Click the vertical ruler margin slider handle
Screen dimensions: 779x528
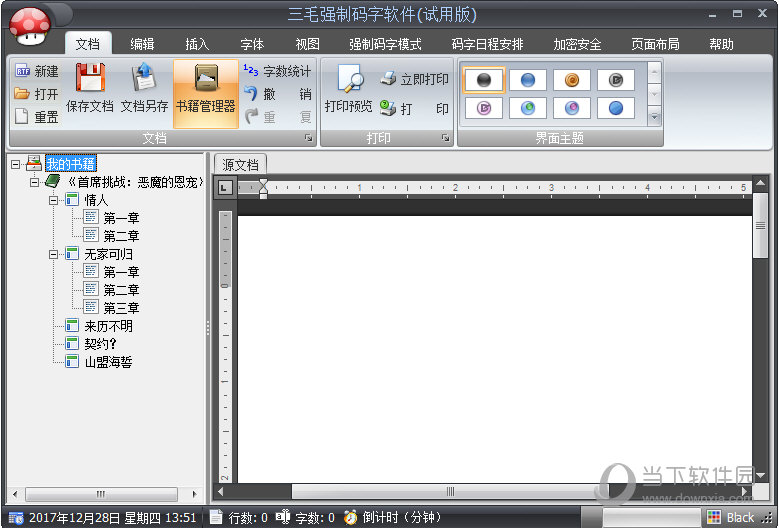pyautogui.click(x=225, y=286)
